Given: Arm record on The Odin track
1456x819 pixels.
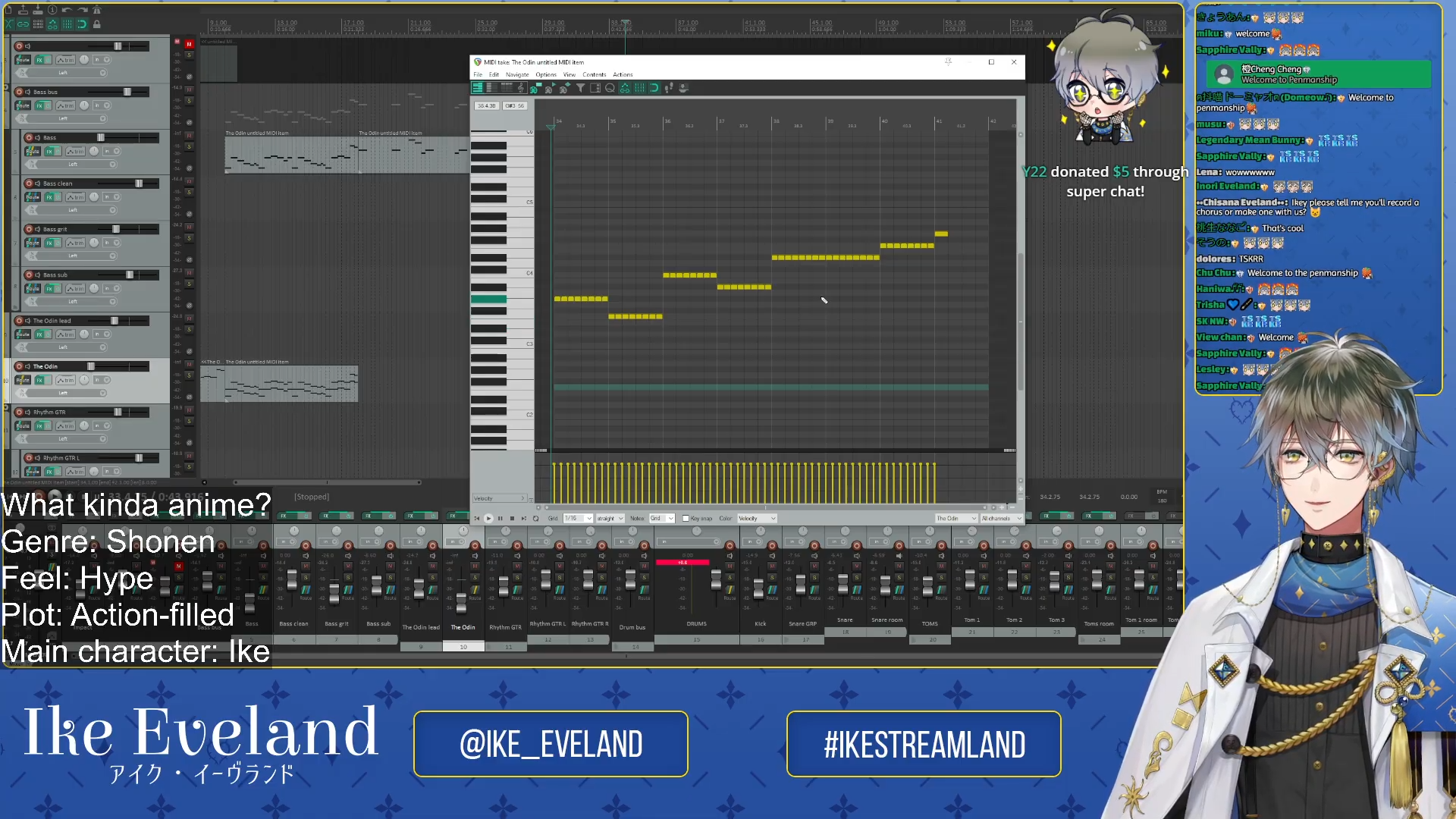Looking at the screenshot, I should click(x=19, y=366).
